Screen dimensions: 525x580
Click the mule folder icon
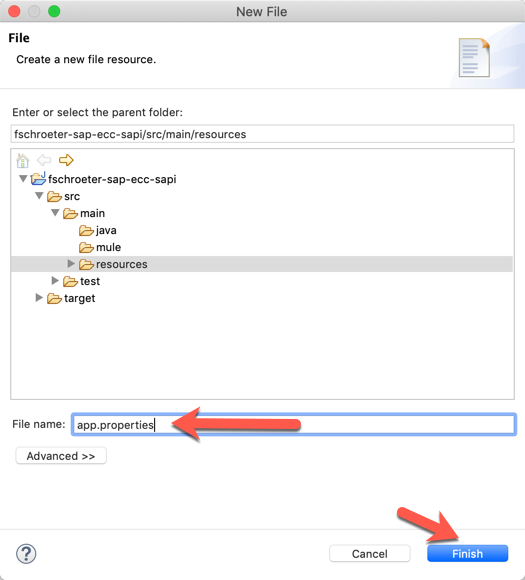pyautogui.click(x=86, y=247)
